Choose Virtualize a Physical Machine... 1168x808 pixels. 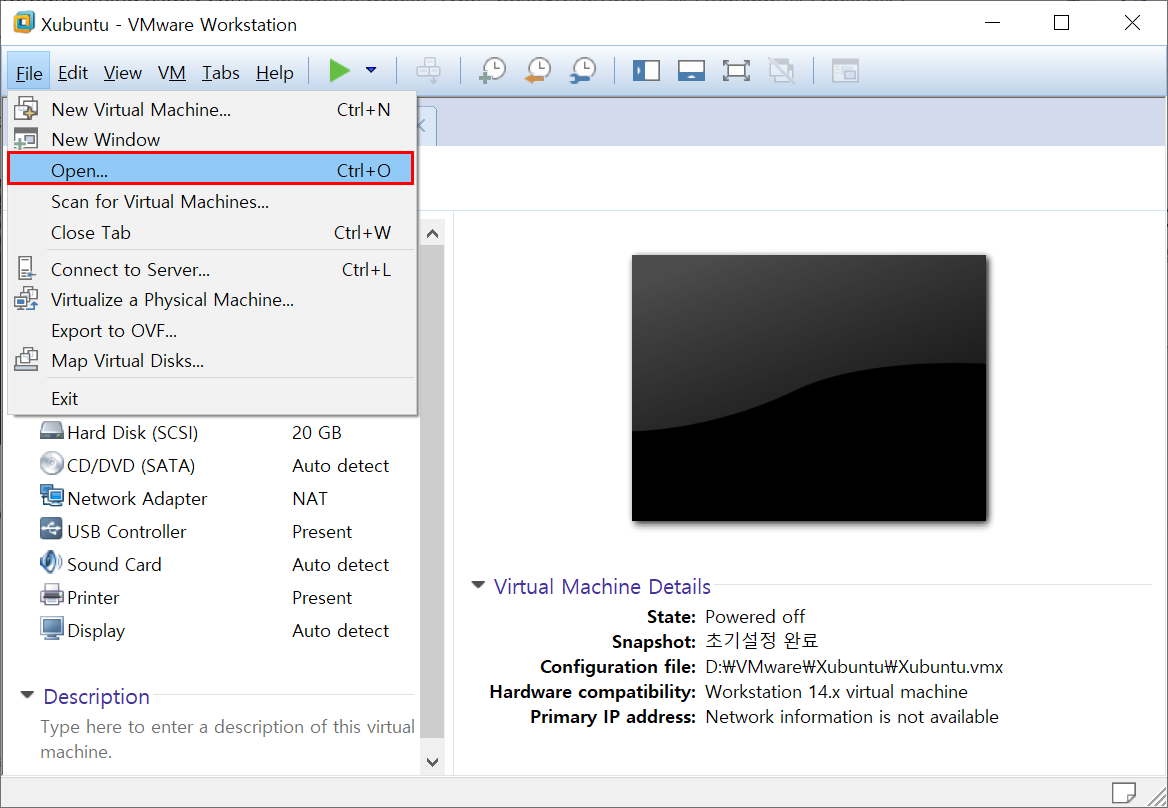[212, 299]
